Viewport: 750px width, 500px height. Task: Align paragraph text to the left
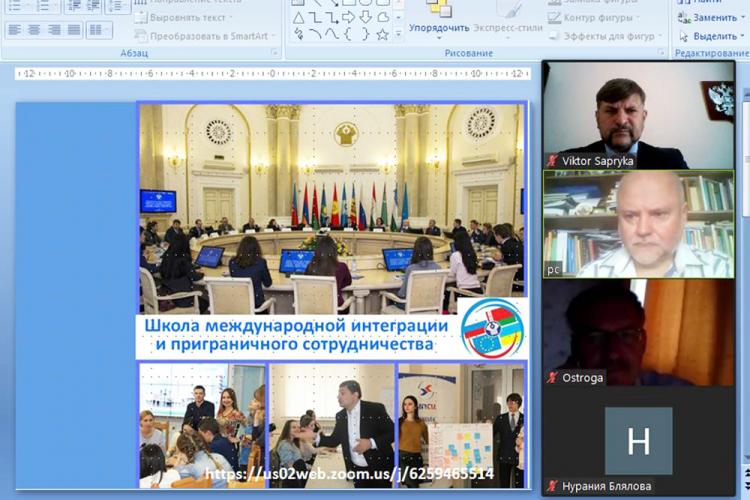coord(14,30)
